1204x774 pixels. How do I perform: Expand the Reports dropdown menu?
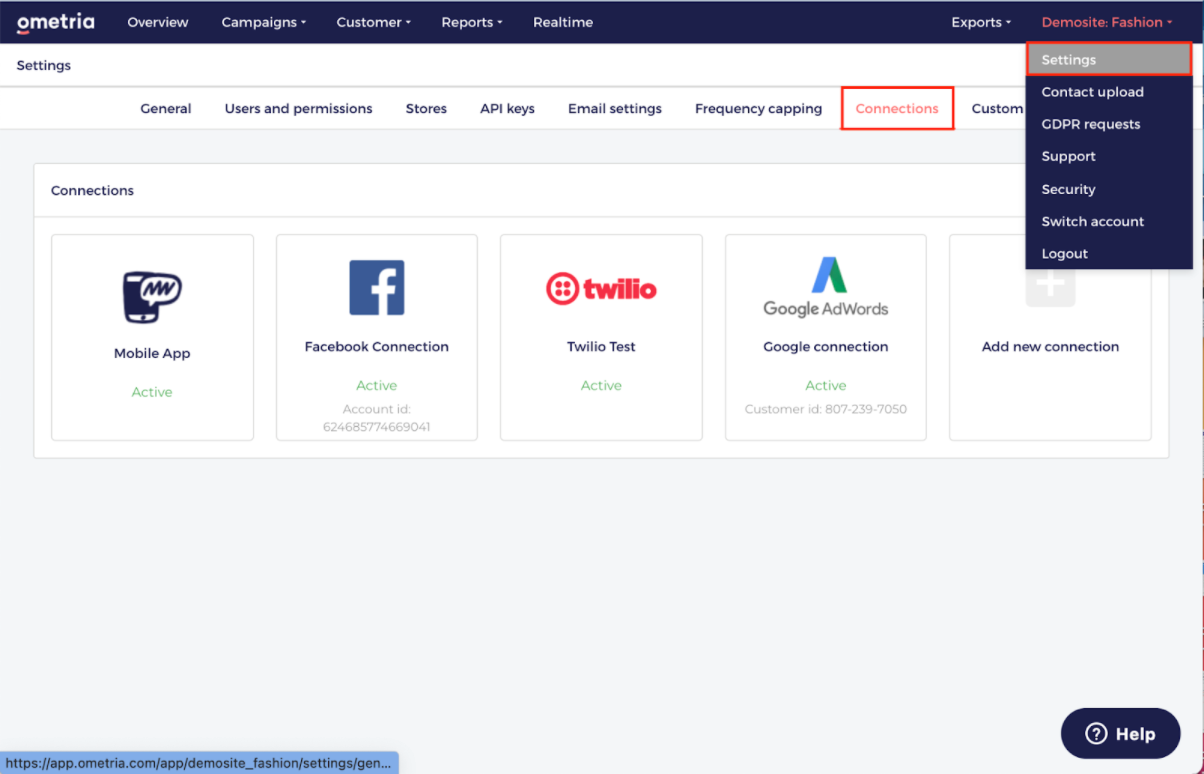pyautogui.click(x=472, y=22)
